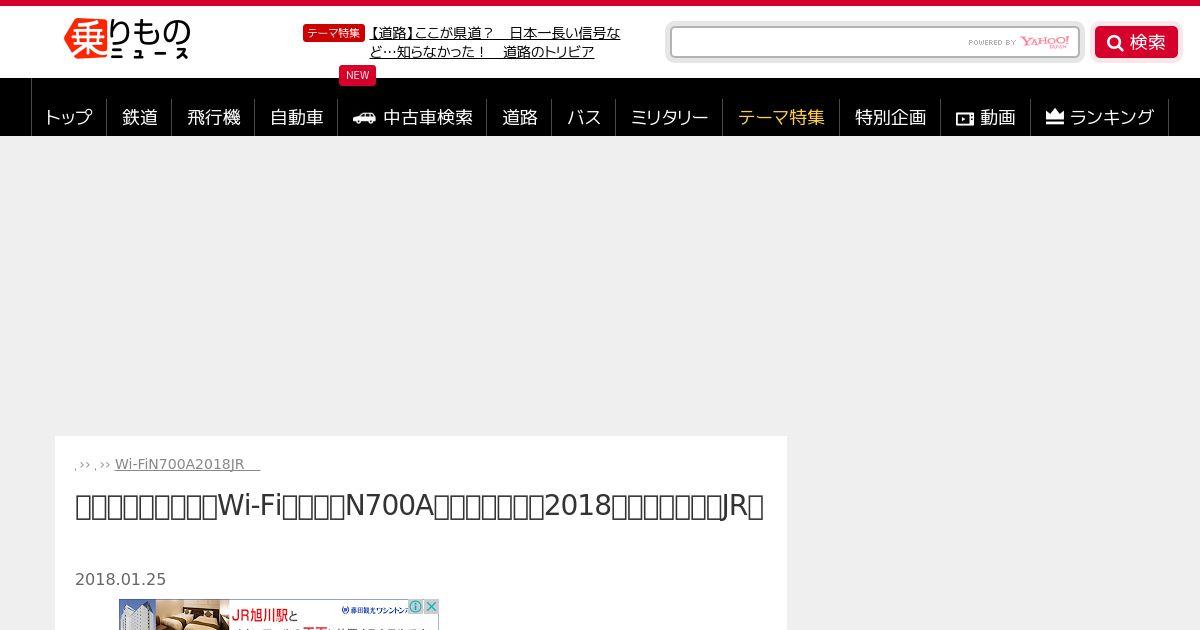The width and height of the screenshot is (1200, 630).
Task: Click the JR旭川駅 hotel ad banner
Action: pos(279,614)
